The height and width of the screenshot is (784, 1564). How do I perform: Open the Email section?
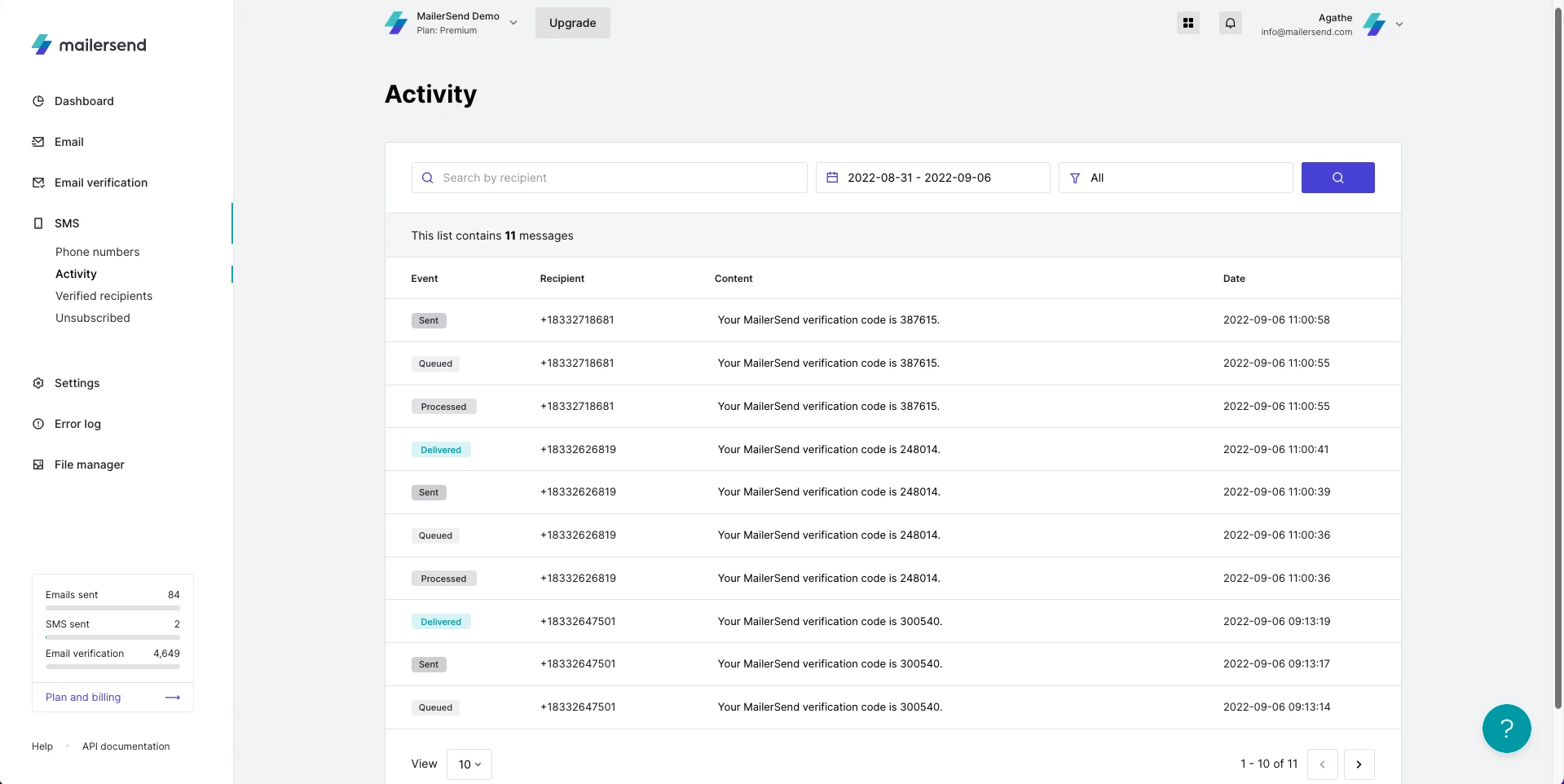(x=69, y=142)
